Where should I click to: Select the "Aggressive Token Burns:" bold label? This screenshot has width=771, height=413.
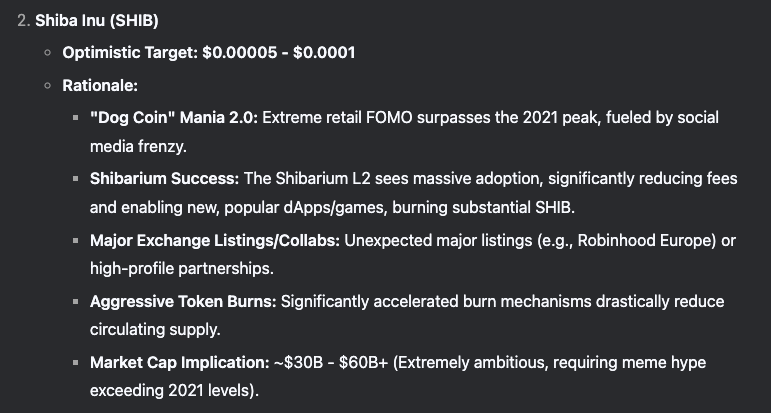[x=183, y=301]
